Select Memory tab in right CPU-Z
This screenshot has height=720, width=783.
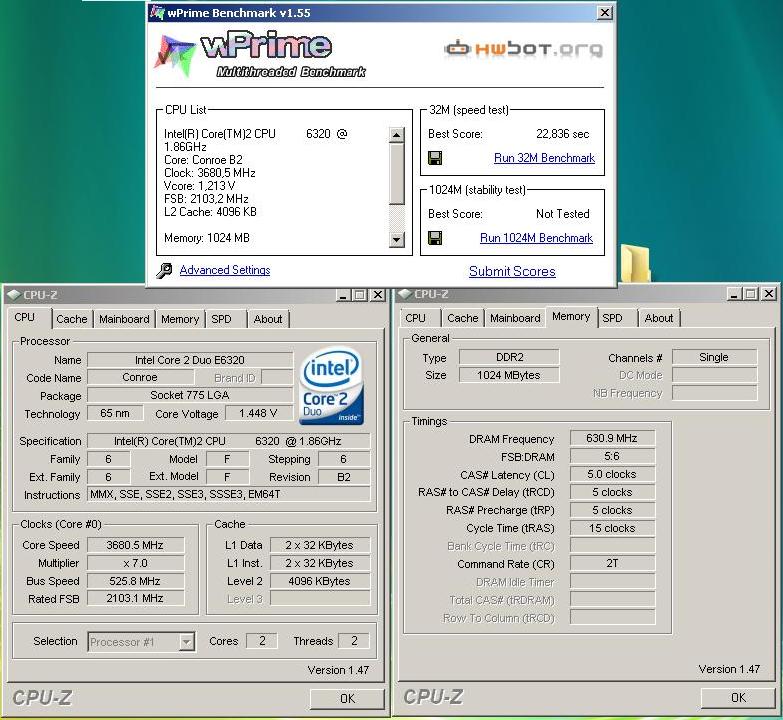pos(571,317)
